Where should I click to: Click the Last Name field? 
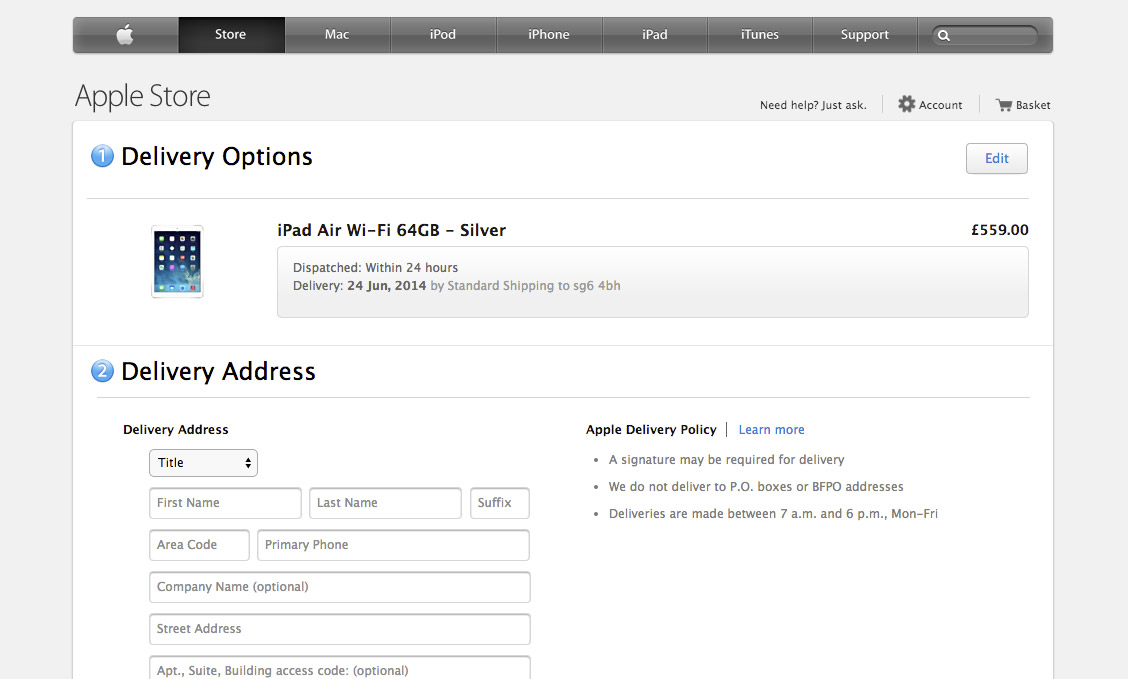pos(385,503)
